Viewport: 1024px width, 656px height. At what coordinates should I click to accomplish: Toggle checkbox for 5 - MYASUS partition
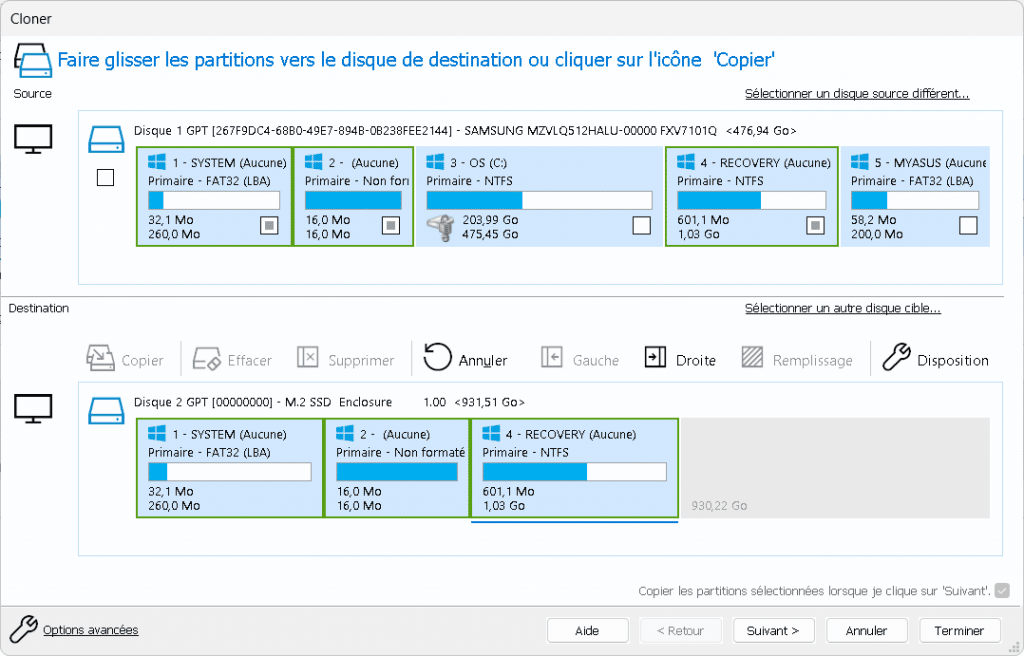tap(967, 226)
